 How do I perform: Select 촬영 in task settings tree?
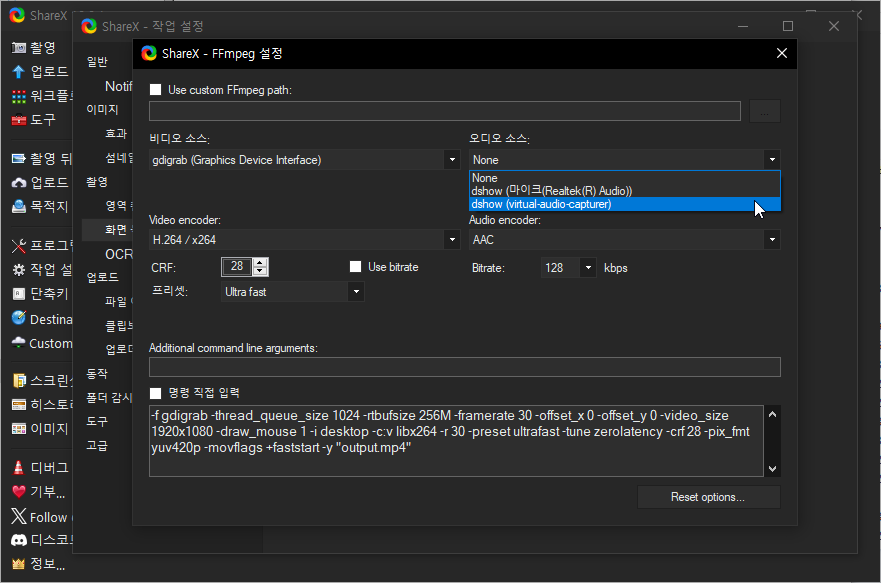pos(97,182)
